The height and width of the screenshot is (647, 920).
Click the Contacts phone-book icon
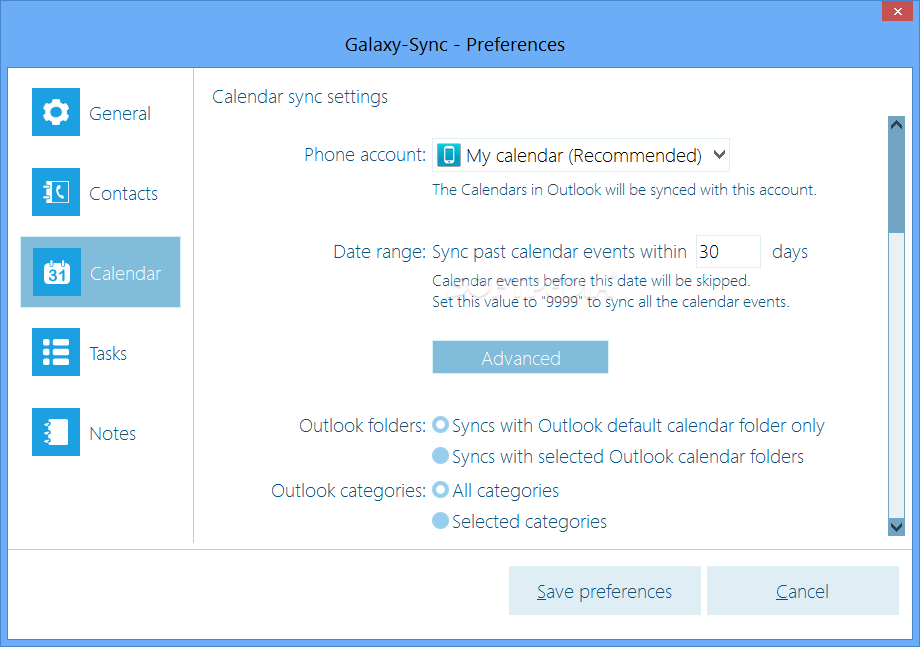(56, 192)
